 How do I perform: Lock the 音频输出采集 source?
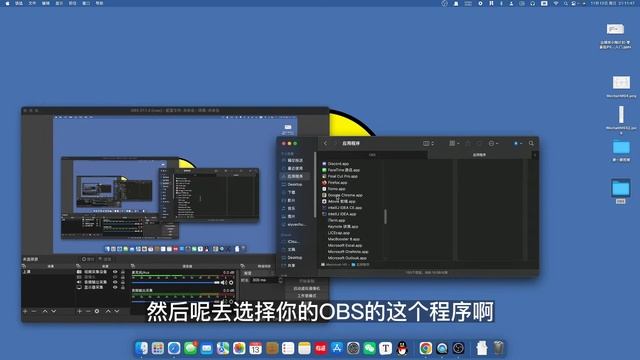tap(123, 282)
